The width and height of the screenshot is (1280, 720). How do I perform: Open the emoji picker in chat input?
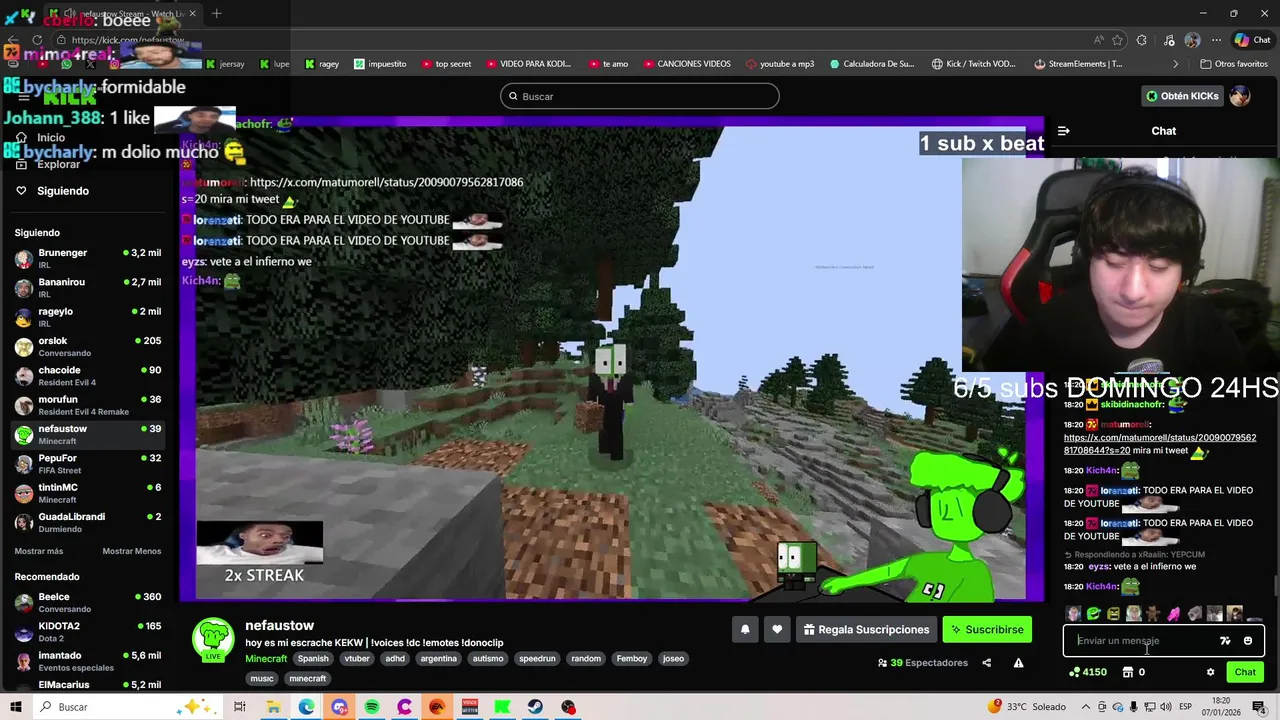point(1247,641)
